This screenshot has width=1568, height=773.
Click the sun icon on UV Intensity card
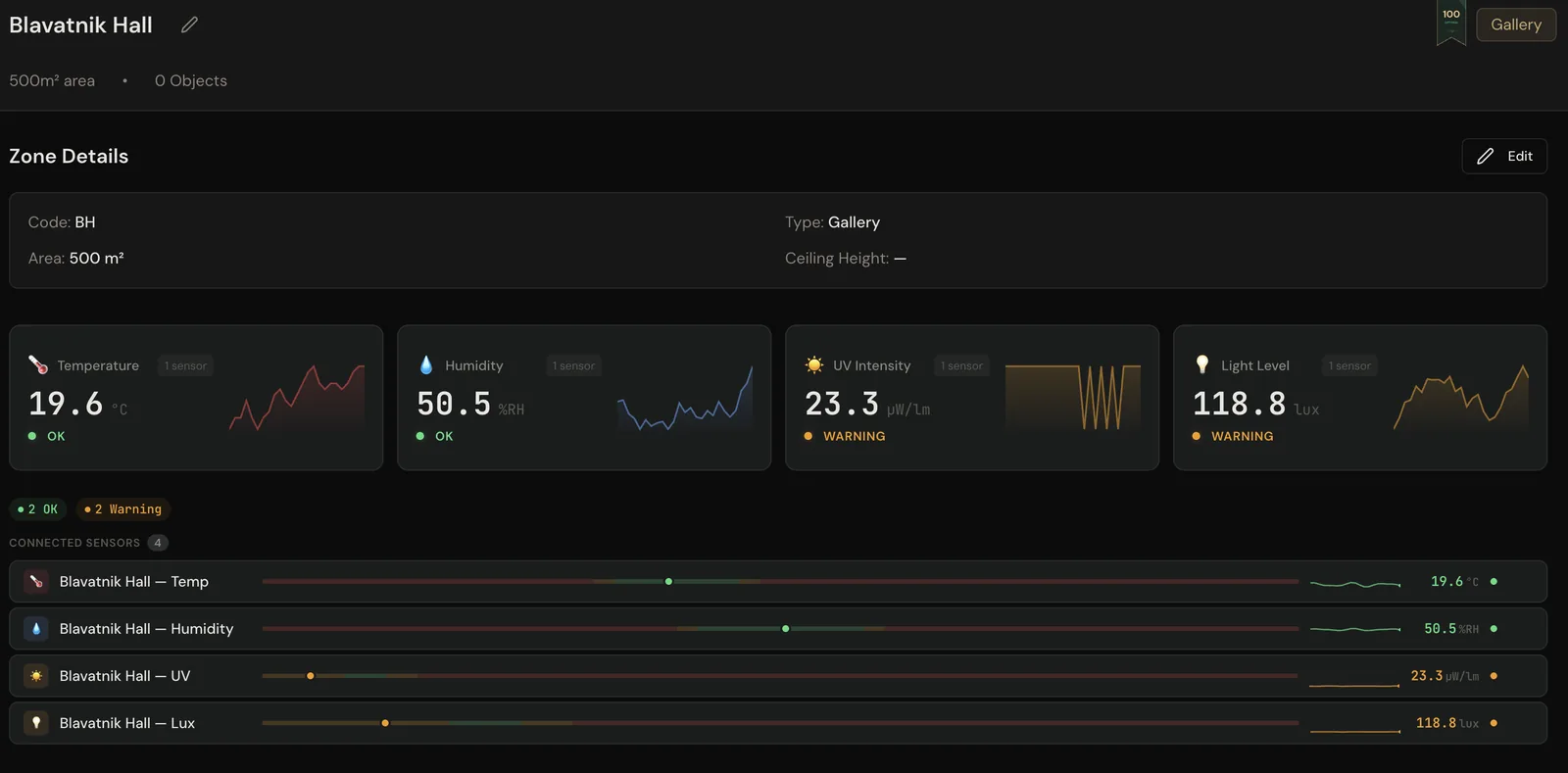click(x=814, y=365)
